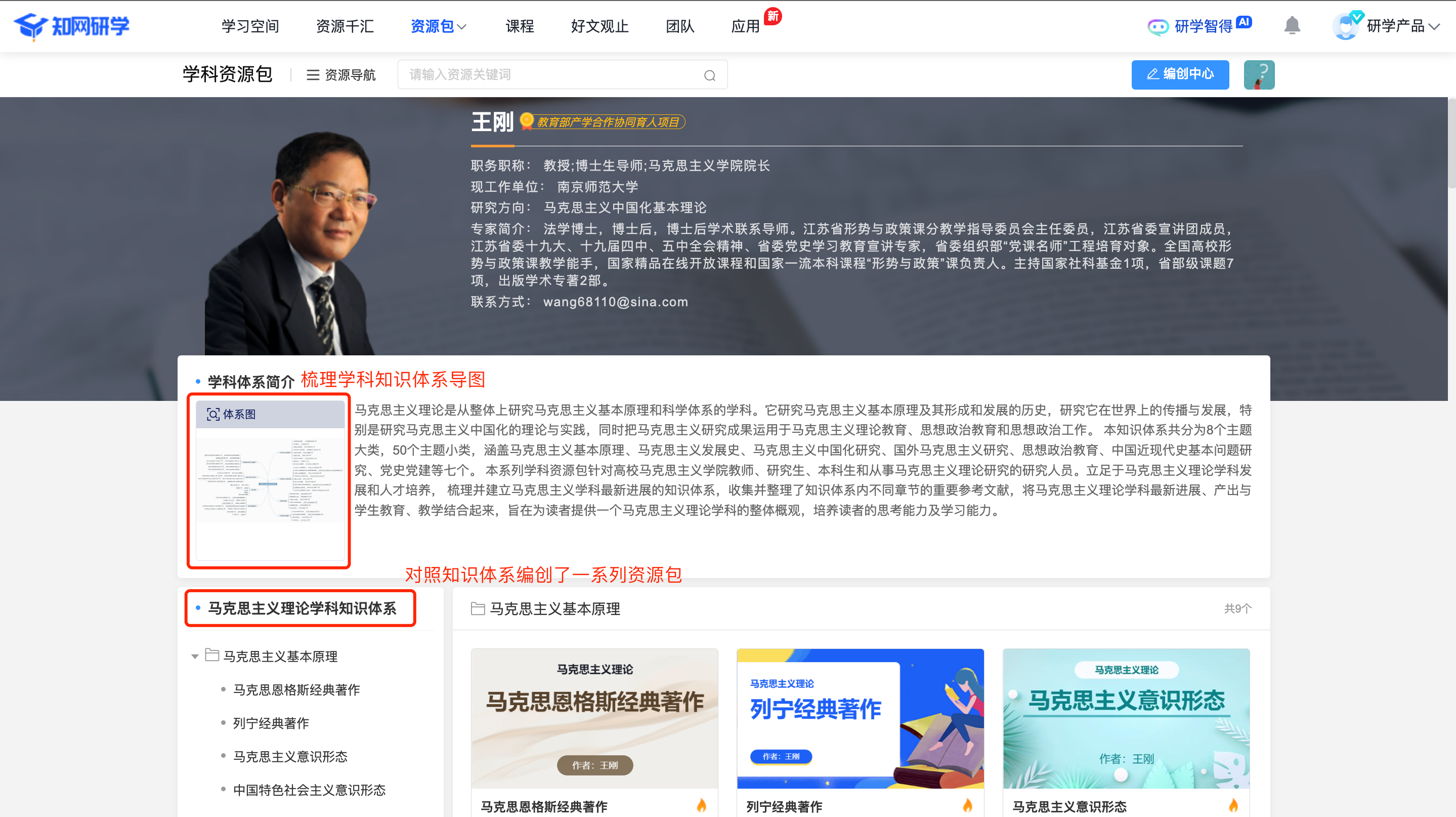The width and height of the screenshot is (1456, 817).
Task: Click the help question mark icon
Action: [1259, 74]
